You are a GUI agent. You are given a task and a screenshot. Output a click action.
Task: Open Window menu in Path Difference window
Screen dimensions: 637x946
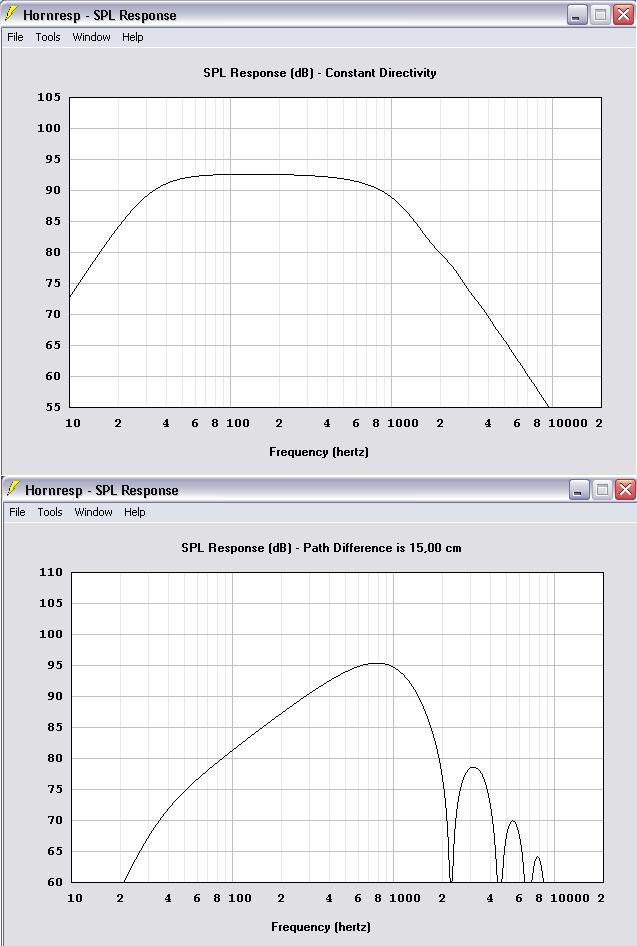click(x=93, y=512)
